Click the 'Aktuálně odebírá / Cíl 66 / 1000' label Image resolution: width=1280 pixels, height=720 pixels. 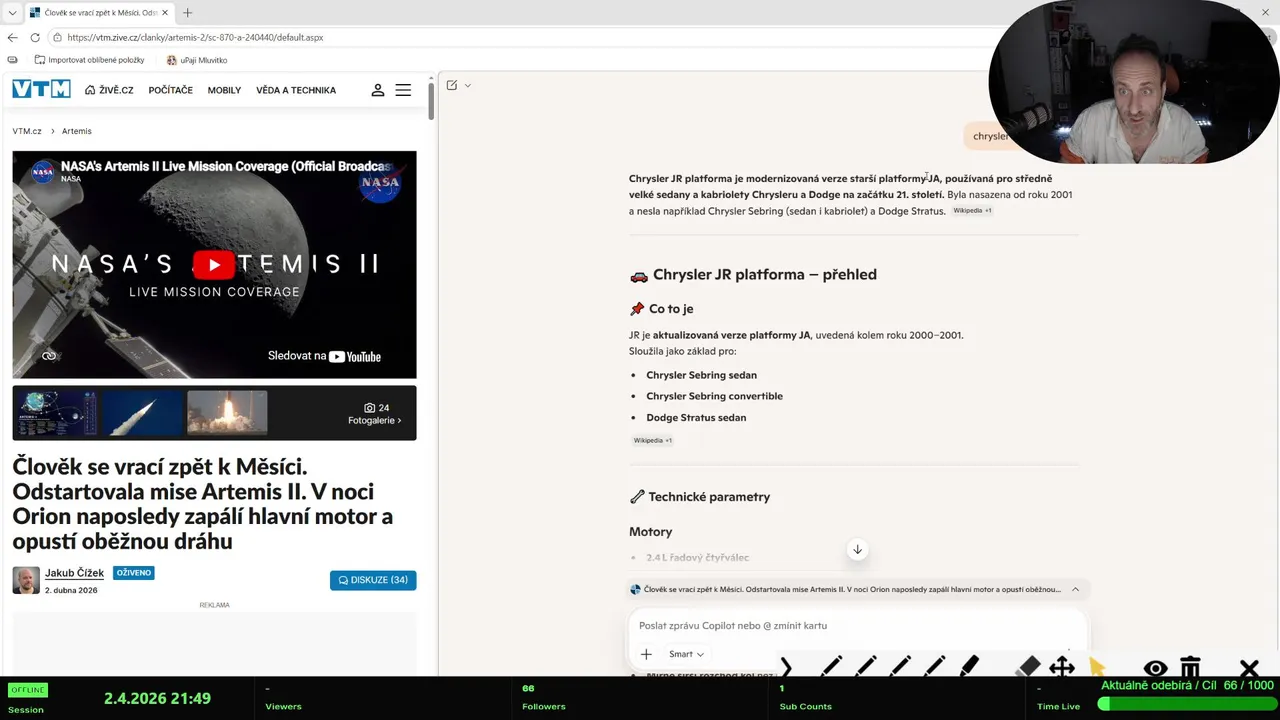coord(1187,685)
